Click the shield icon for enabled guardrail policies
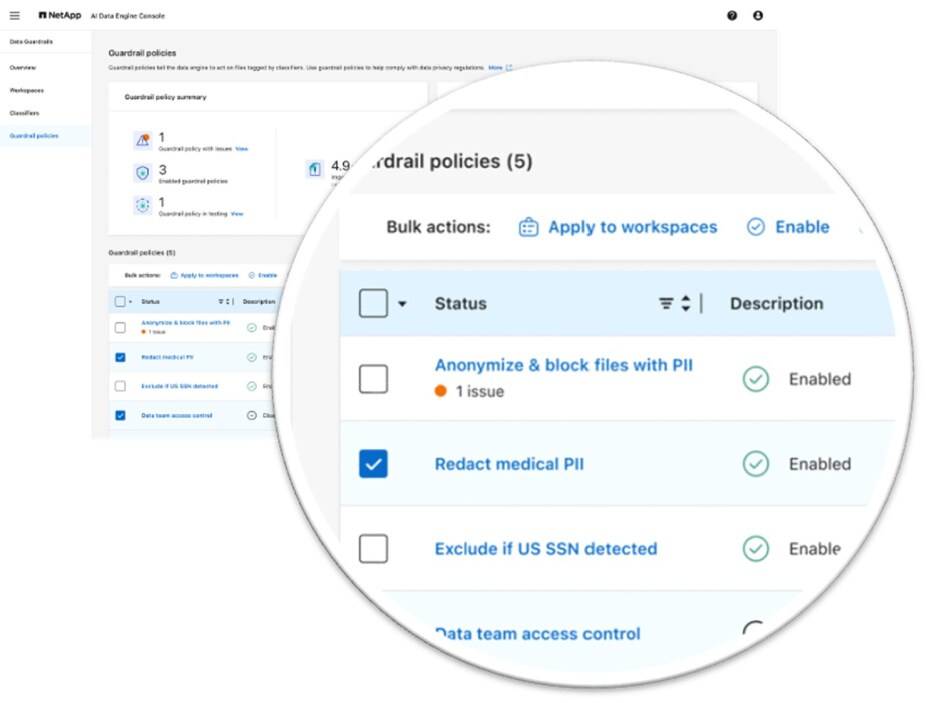Image resolution: width=926 pixels, height=703 pixels. [142, 173]
